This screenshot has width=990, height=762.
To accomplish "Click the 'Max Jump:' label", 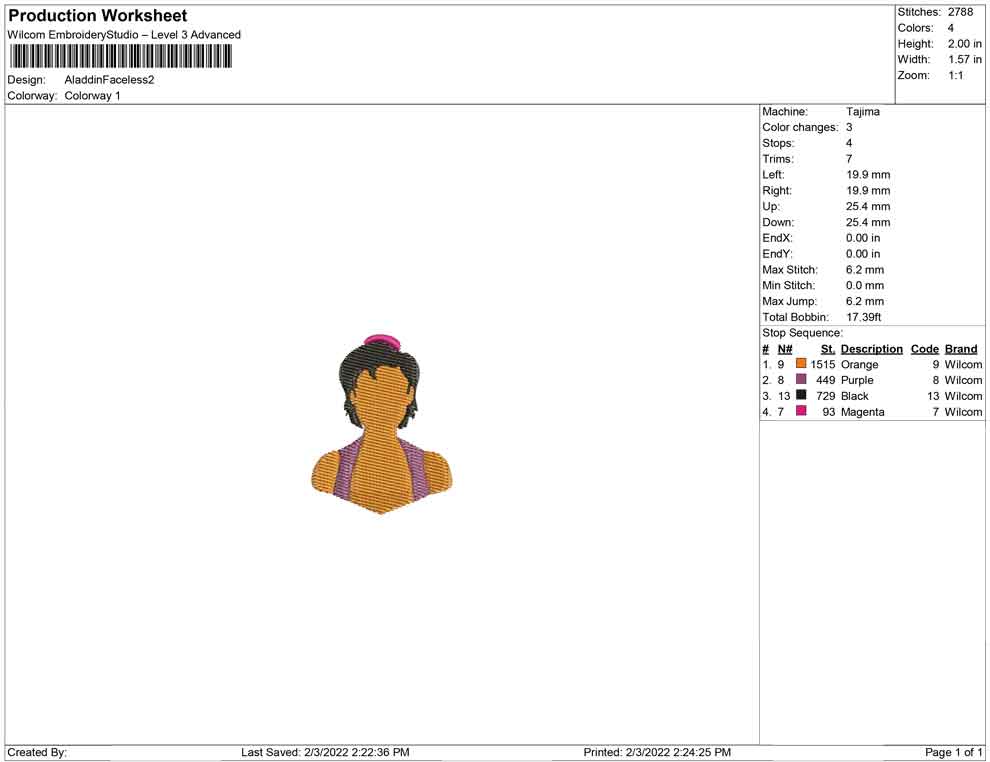I will [x=789, y=301].
